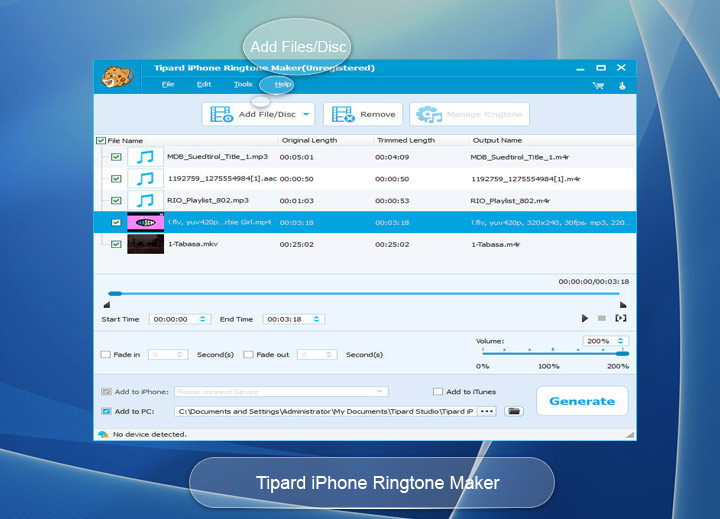Set volume slider to the 100% mark

[552, 353]
